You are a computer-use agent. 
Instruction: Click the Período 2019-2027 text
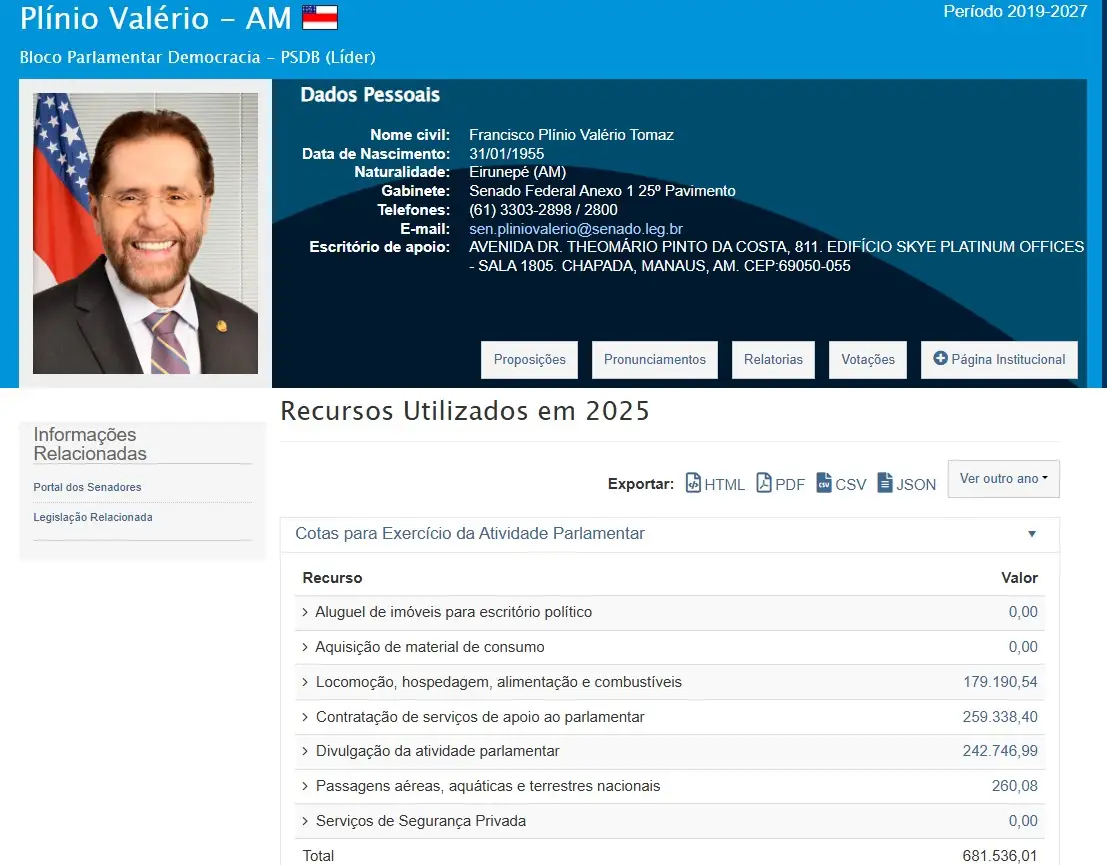point(1015,11)
